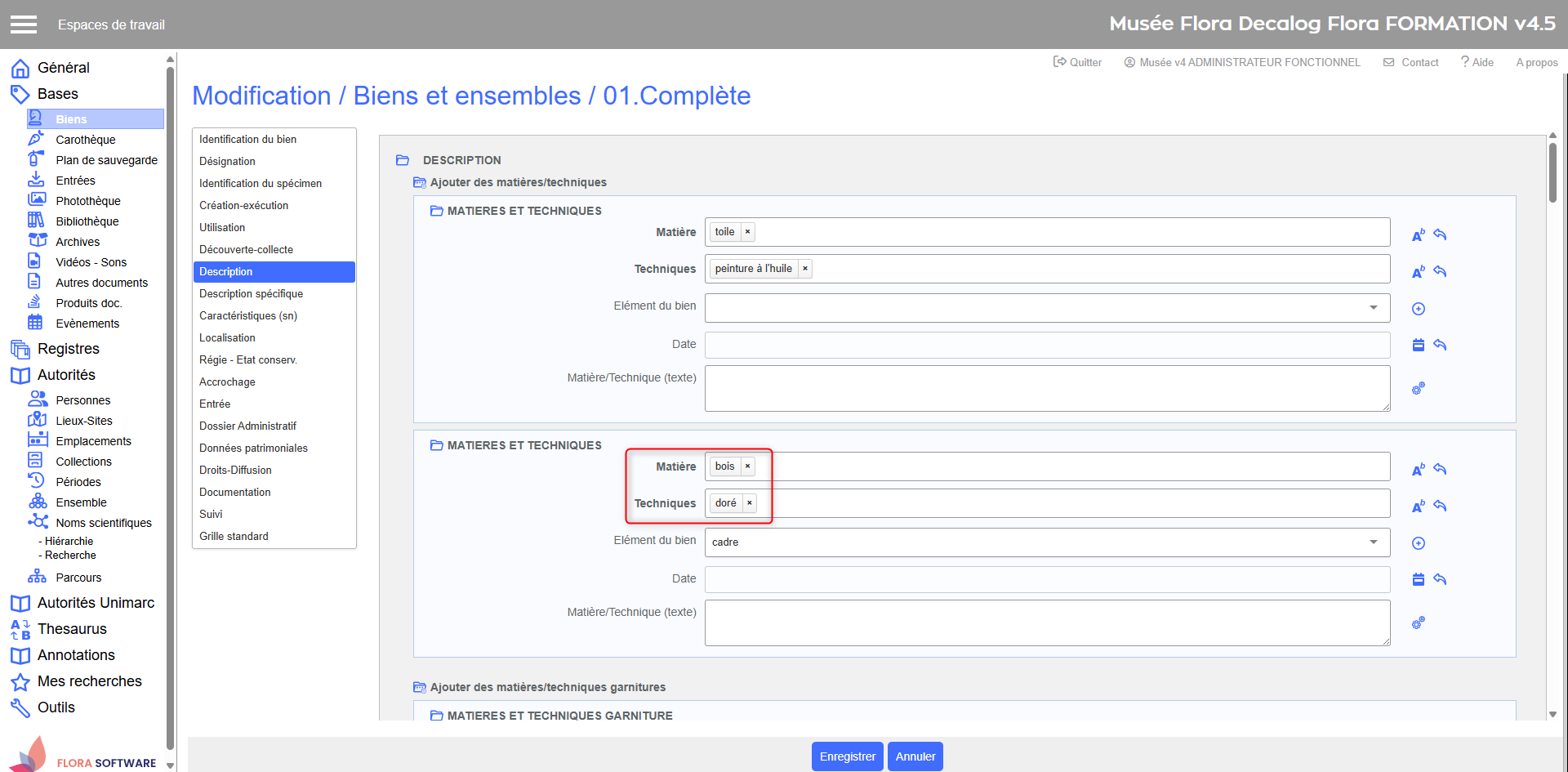Remove the 'toile' tag from Matière
Screen dimensions: 1568x772
747,232
